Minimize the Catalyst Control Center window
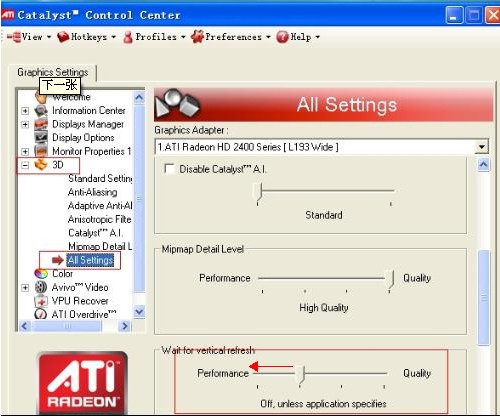The height and width of the screenshot is (418, 500). (x=454, y=15)
